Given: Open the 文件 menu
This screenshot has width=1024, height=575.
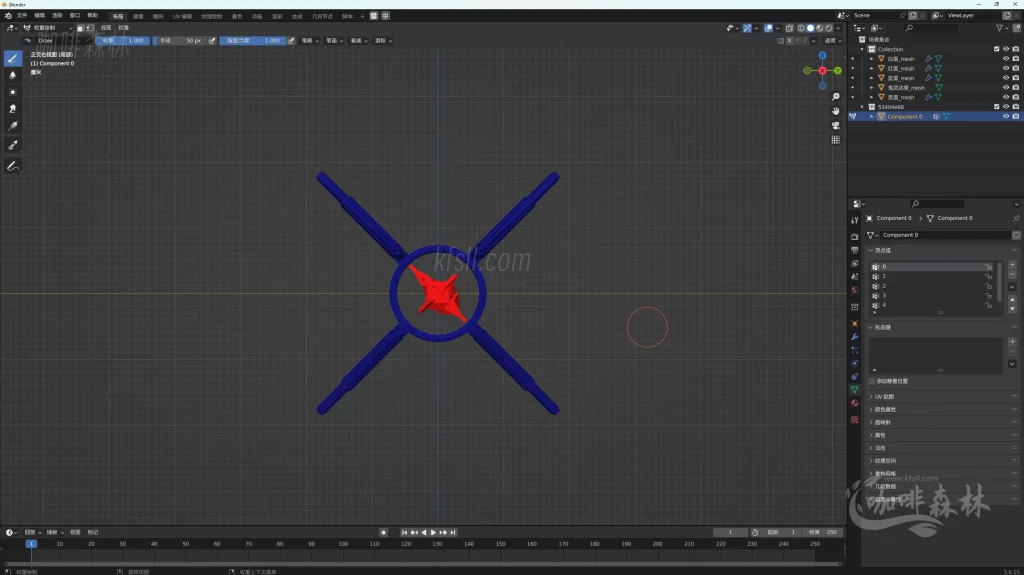Looking at the screenshot, I should coord(22,16).
